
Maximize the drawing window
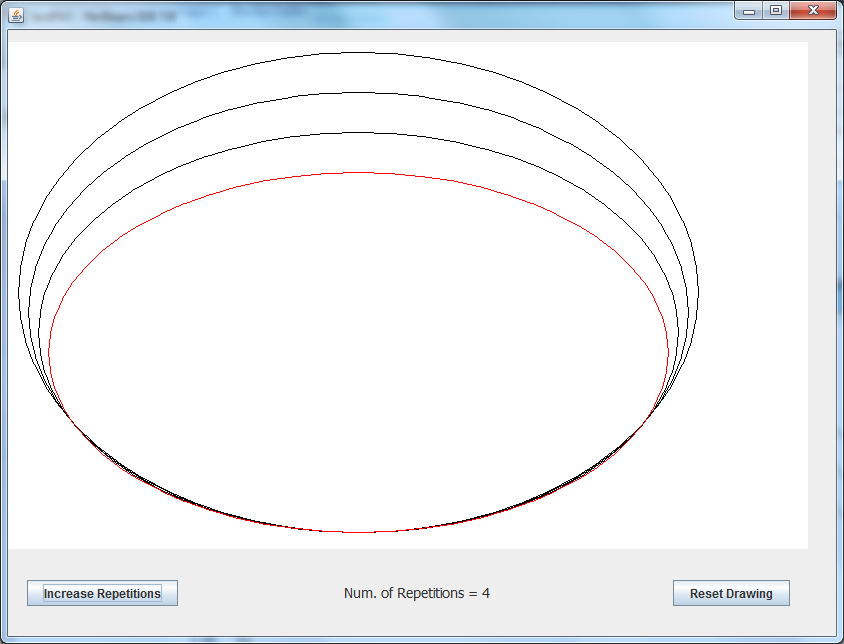click(x=775, y=10)
